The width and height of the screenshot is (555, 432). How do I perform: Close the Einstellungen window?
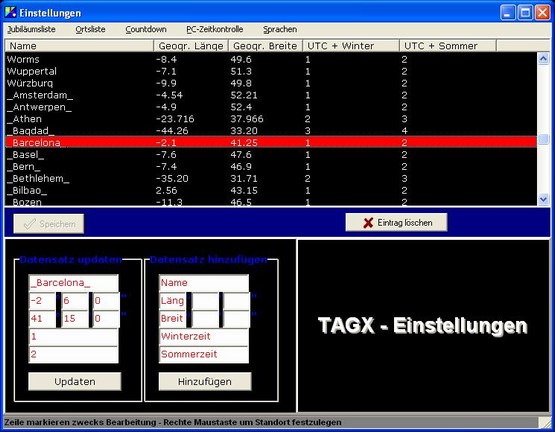click(543, 13)
